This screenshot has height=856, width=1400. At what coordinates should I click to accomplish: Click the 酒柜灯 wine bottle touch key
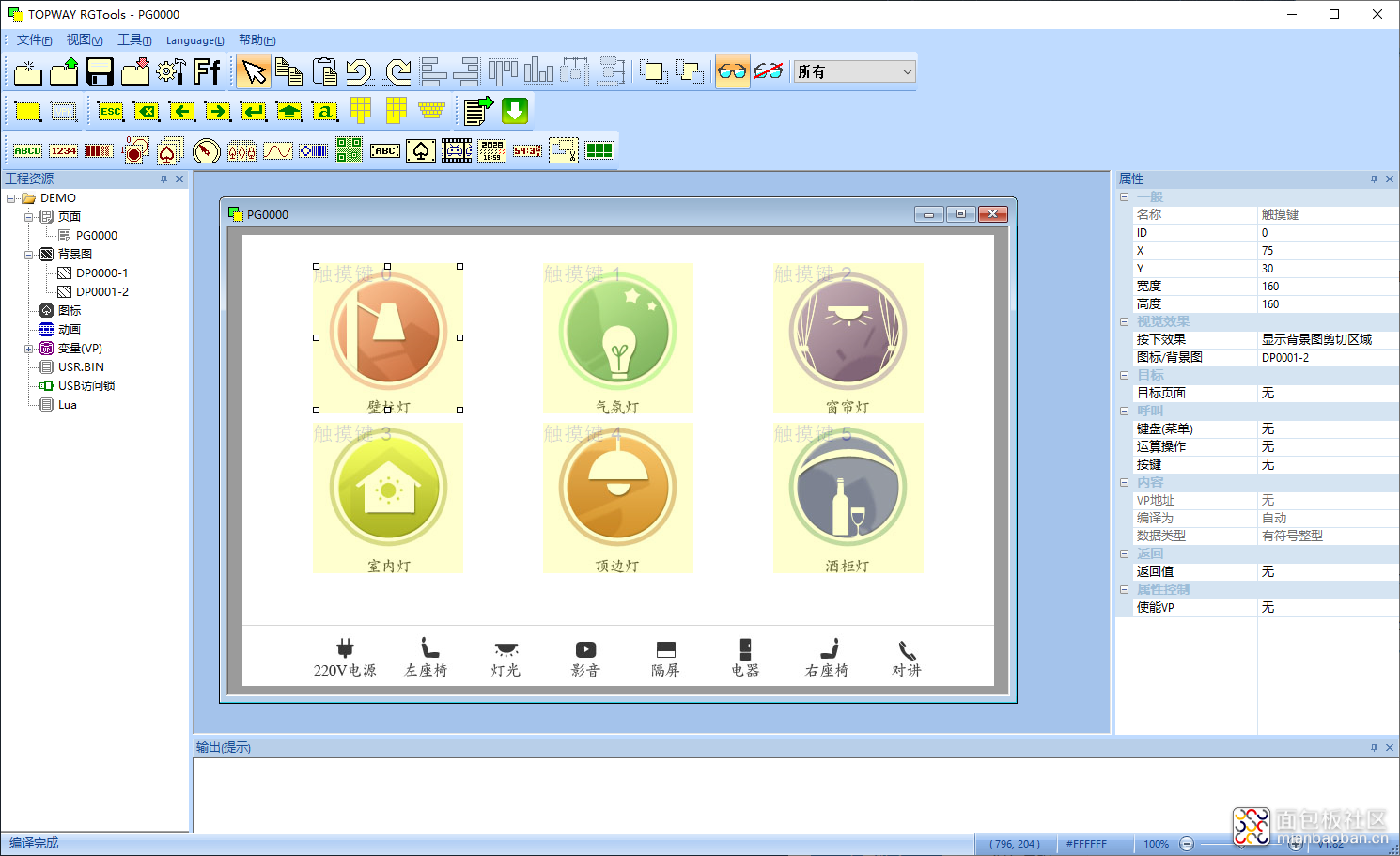[x=848, y=498]
